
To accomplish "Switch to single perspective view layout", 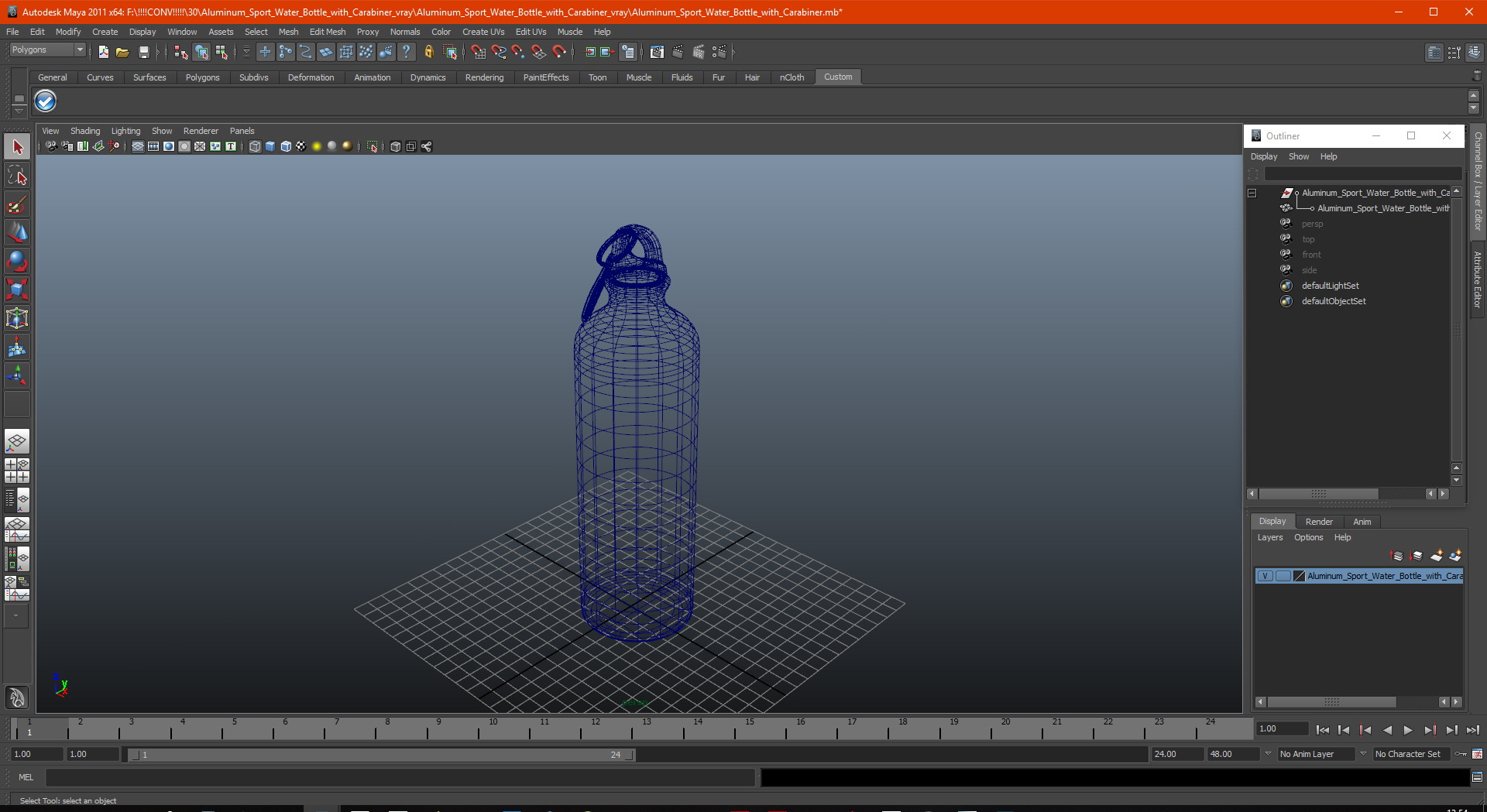I will pyautogui.click(x=17, y=442).
